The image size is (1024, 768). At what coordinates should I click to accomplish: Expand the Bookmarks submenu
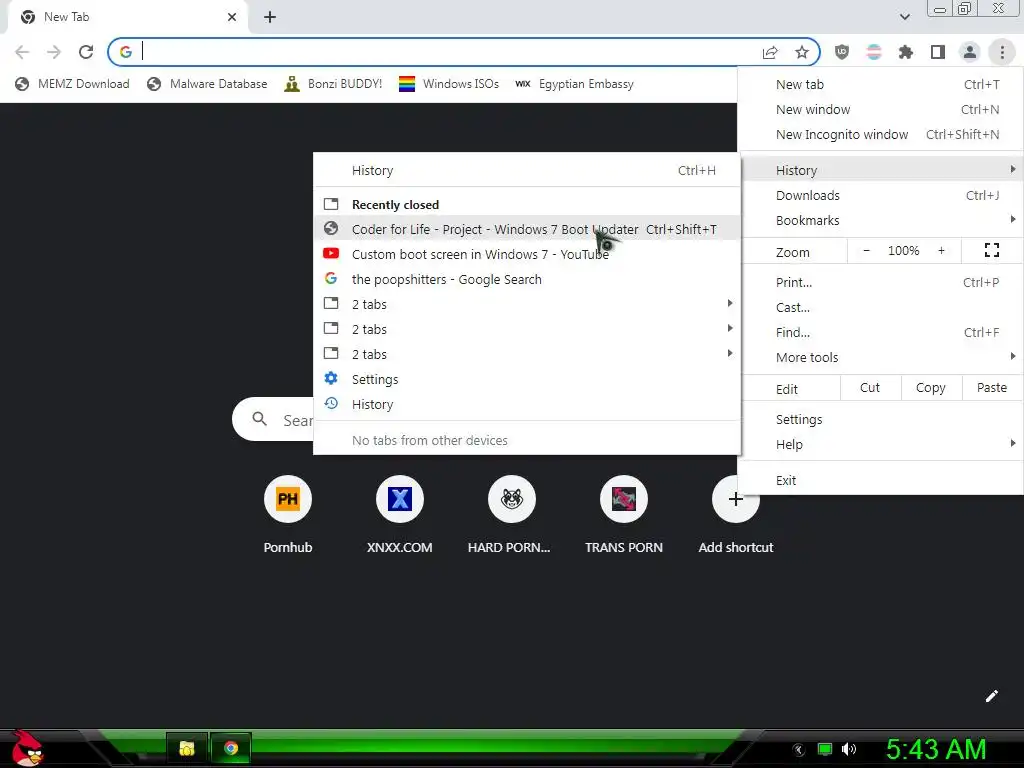[880, 220]
